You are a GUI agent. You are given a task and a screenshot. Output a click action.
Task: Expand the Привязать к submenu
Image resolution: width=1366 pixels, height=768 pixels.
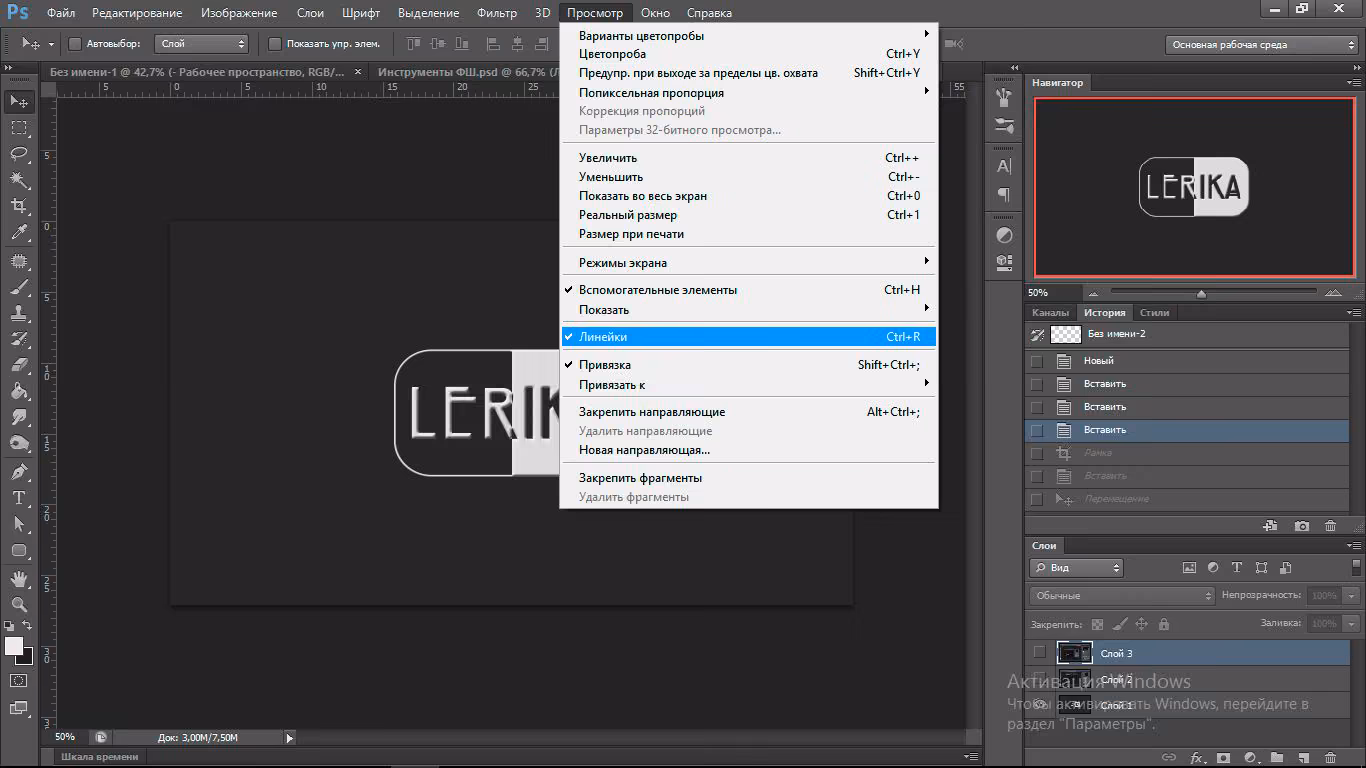(748, 385)
